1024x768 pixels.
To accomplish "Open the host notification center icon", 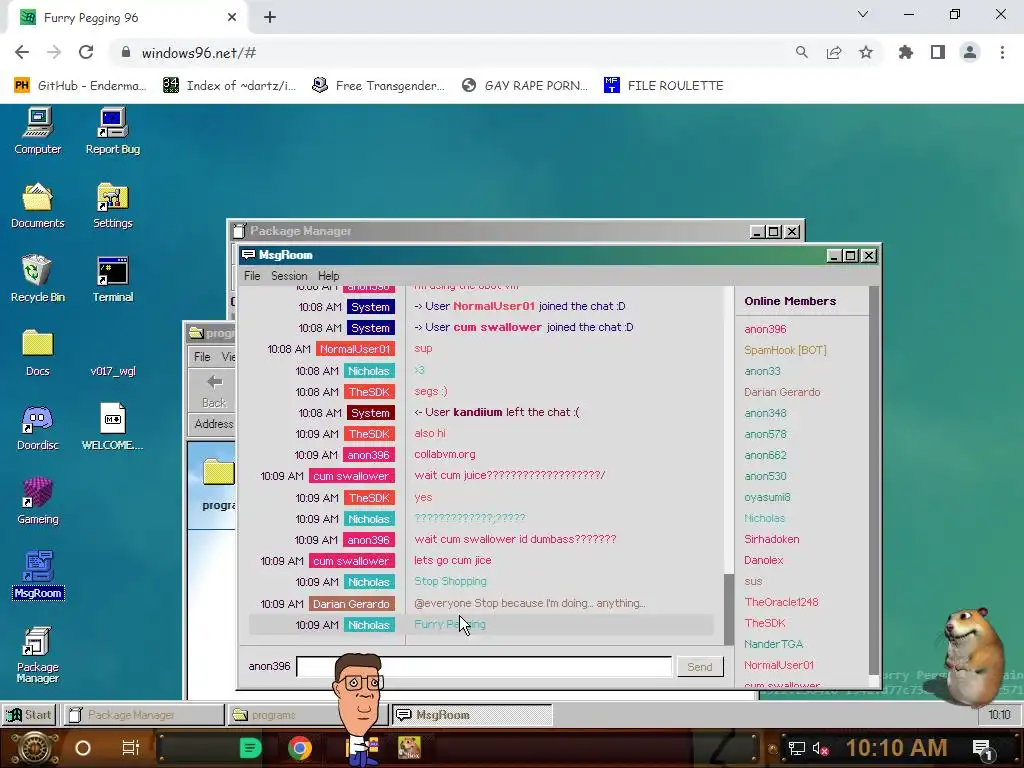I will click(x=982, y=748).
